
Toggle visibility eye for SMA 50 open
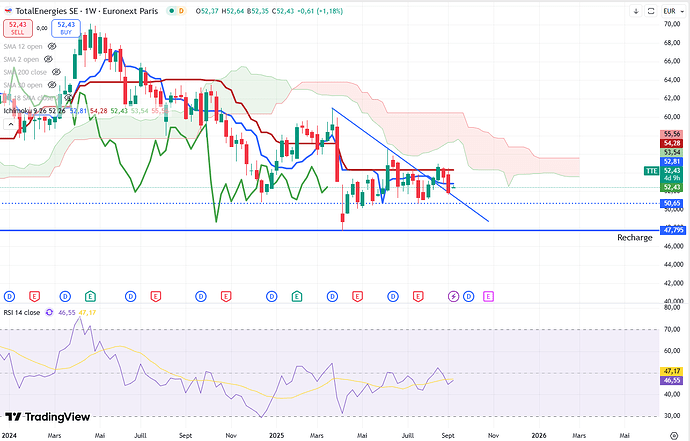52,85
